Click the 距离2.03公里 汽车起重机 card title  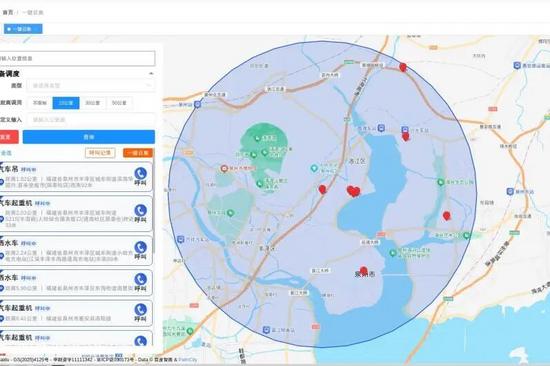(x=16, y=203)
